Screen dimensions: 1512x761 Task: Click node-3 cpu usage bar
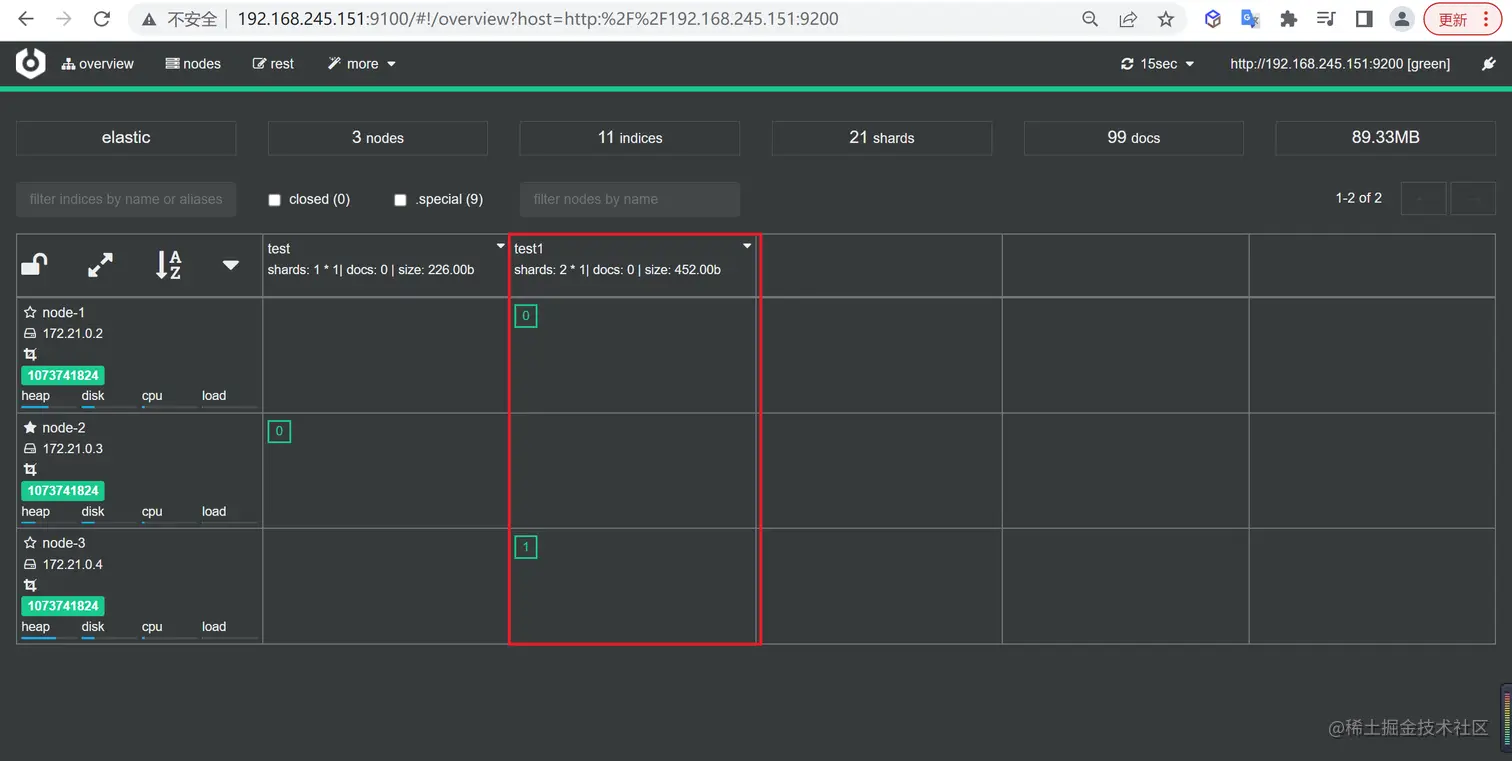[168, 638]
